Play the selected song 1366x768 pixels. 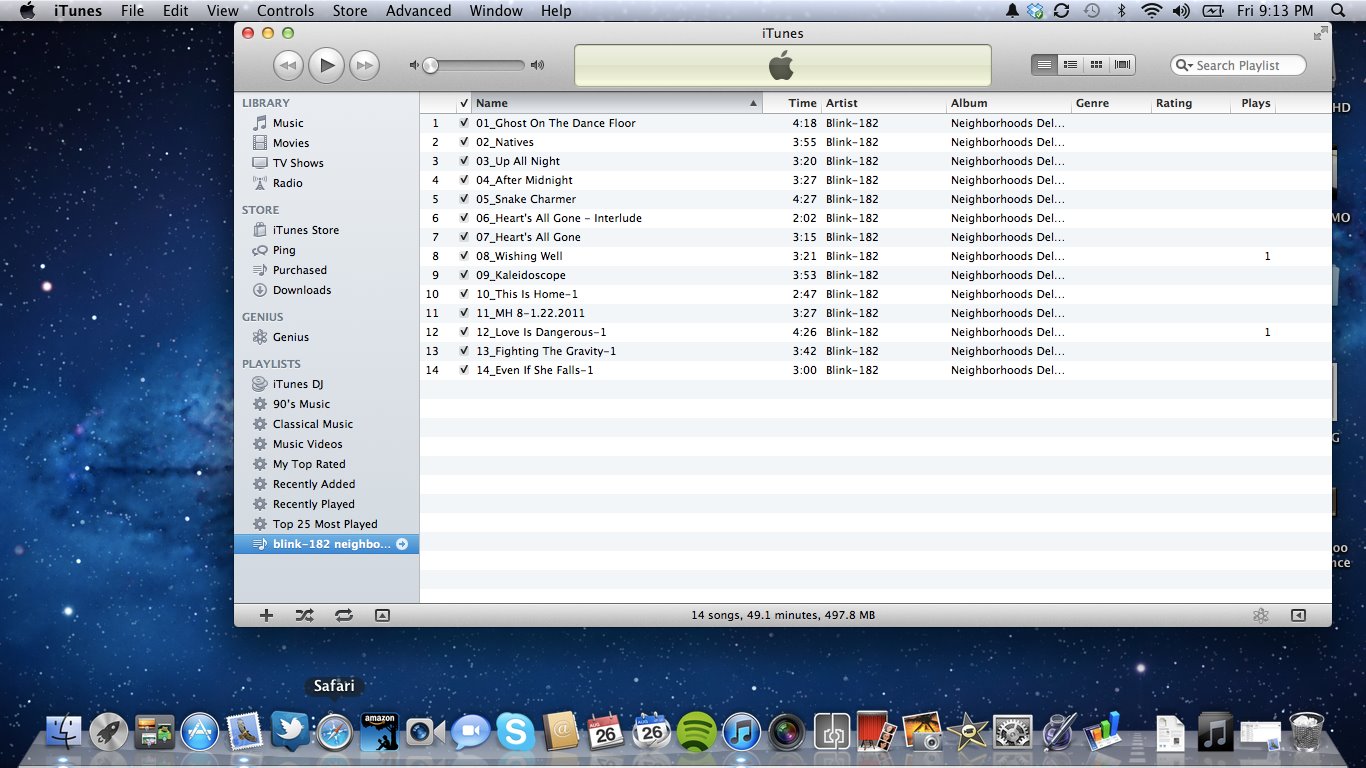326,66
